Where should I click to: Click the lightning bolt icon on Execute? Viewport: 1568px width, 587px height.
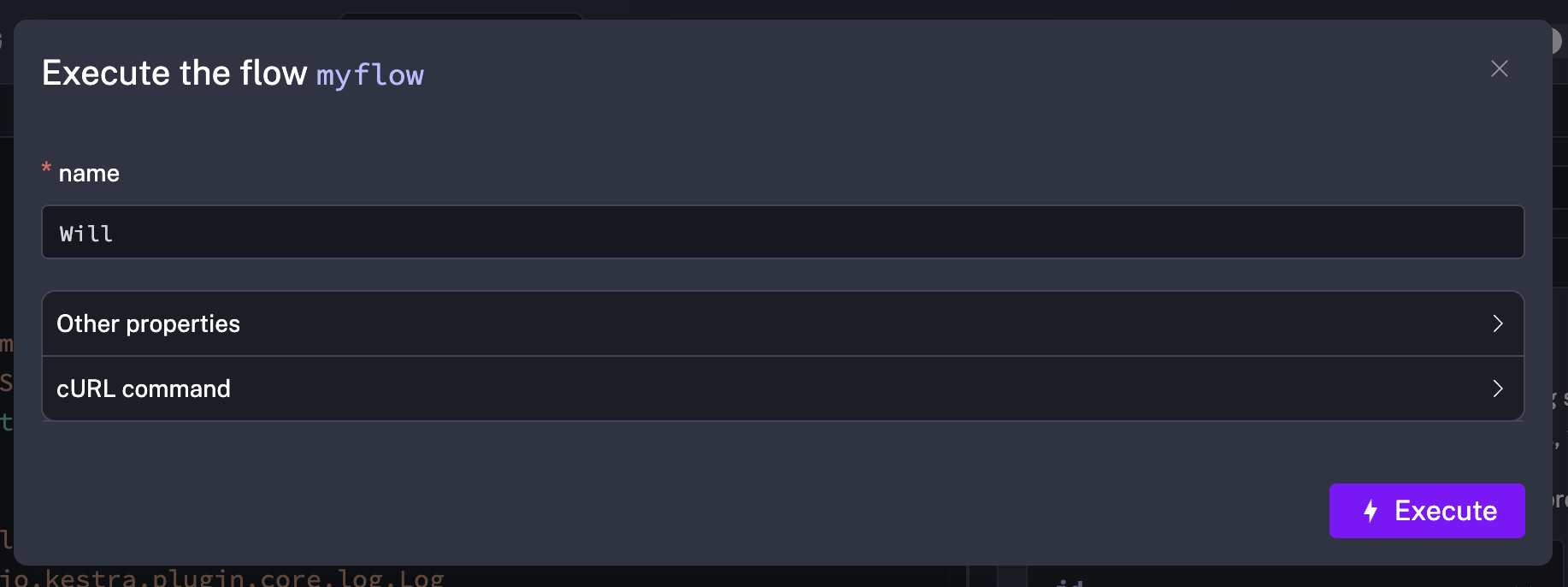click(x=1371, y=511)
